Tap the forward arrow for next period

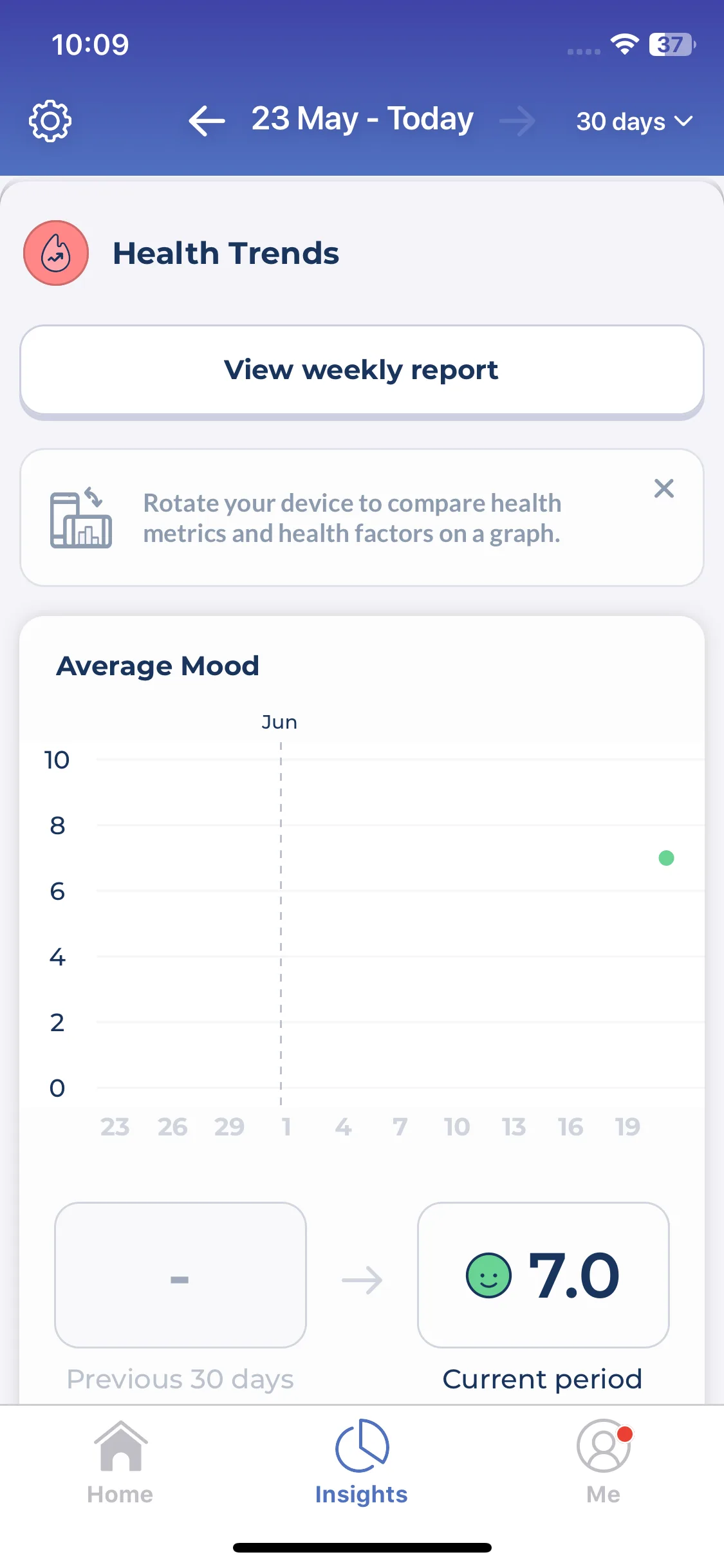coord(517,121)
